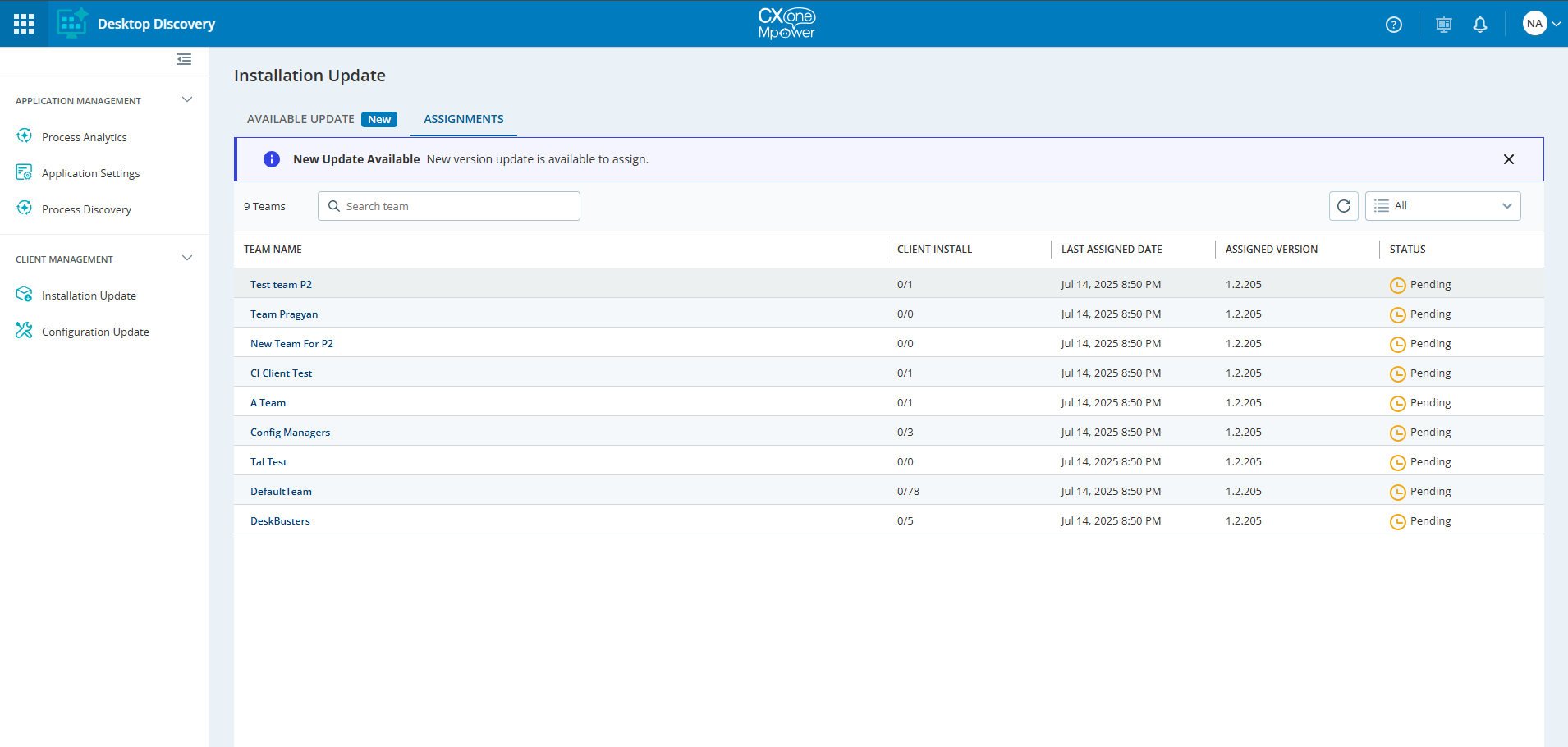Collapse the Client Management section
This screenshot has height=747, width=1568.
click(x=187, y=259)
